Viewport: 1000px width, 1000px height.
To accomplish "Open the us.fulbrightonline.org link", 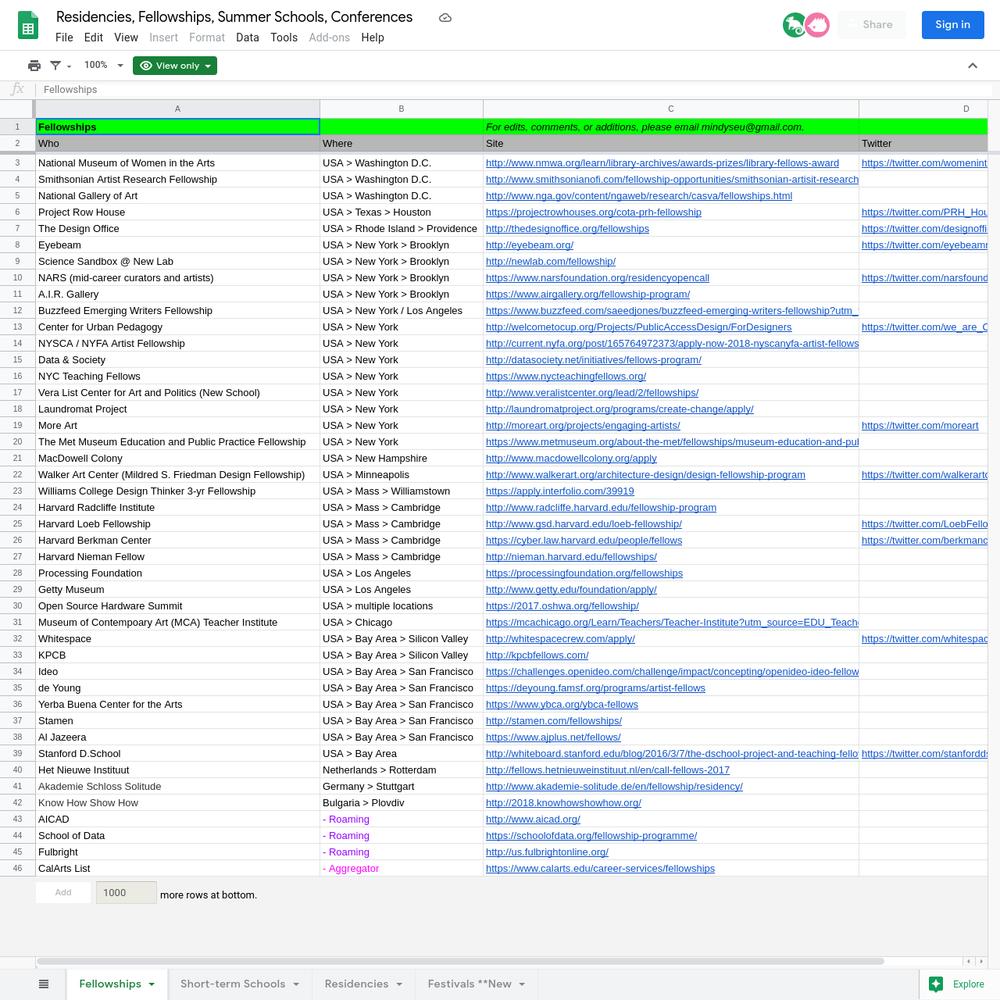I will [547, 852].
